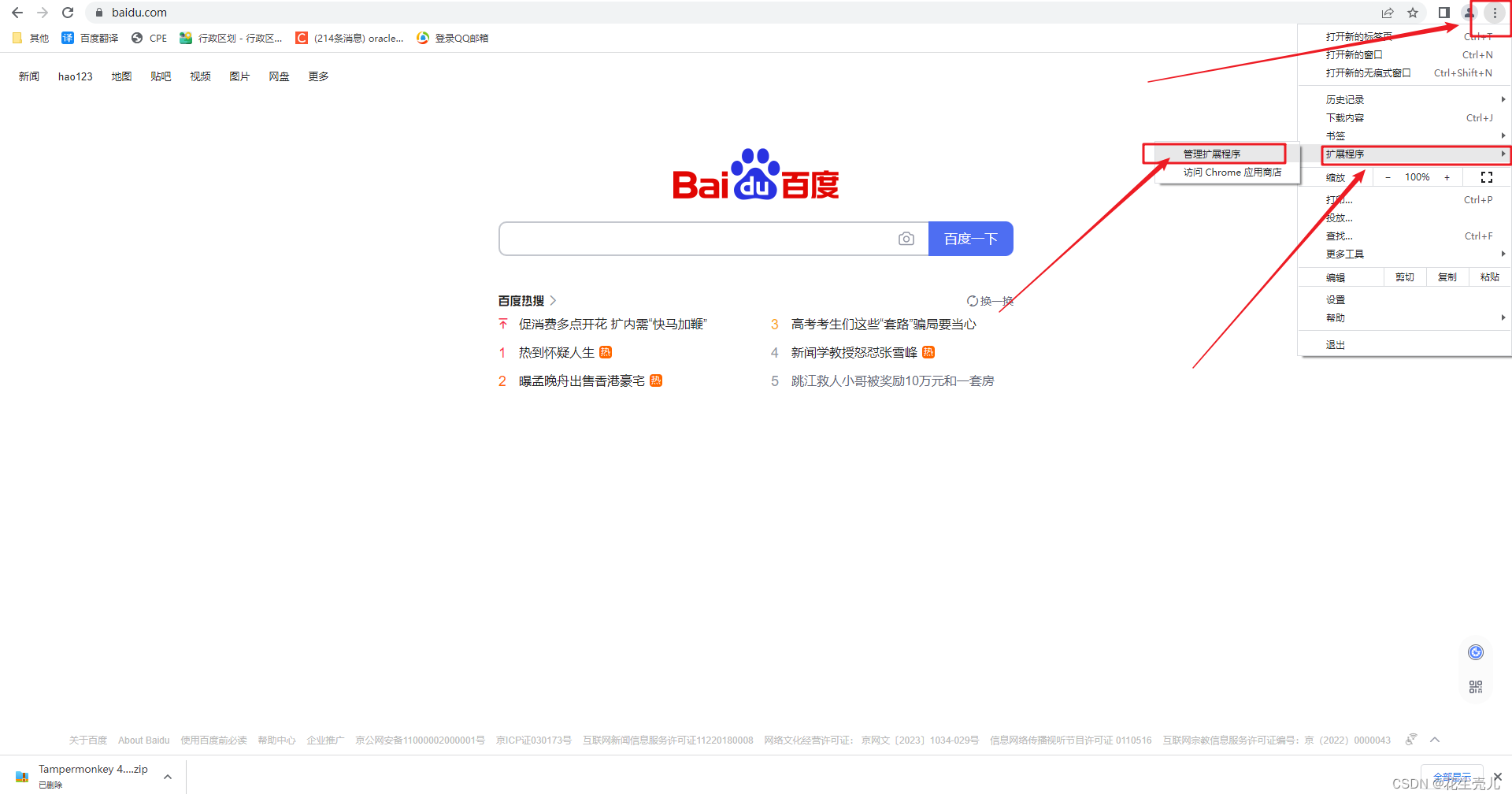Click 剪切 in the edit row
The width and height of the screenshot is (1512, 798).
point(1405,277)
